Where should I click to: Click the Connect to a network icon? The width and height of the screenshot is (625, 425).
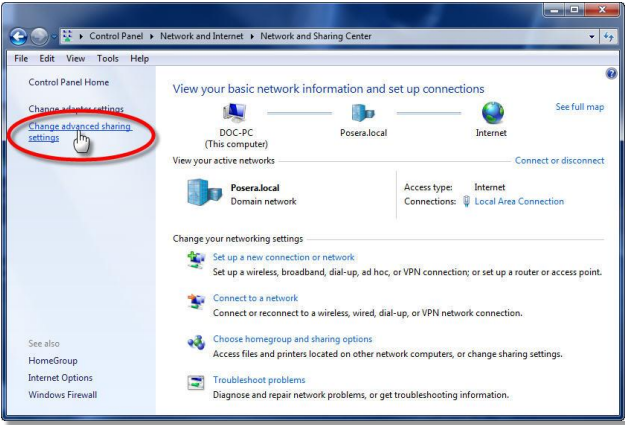coord(196,302)
